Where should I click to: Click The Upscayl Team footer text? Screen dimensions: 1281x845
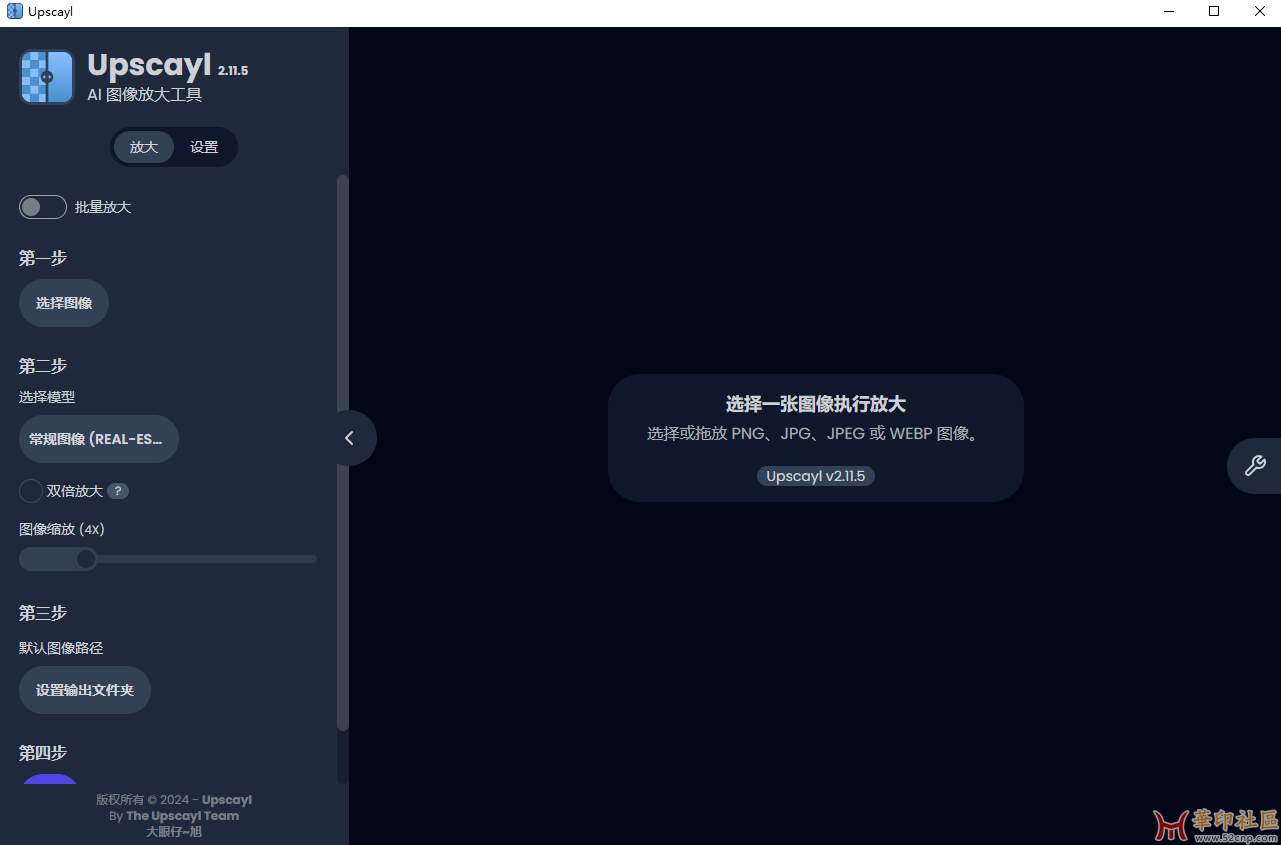182,816
